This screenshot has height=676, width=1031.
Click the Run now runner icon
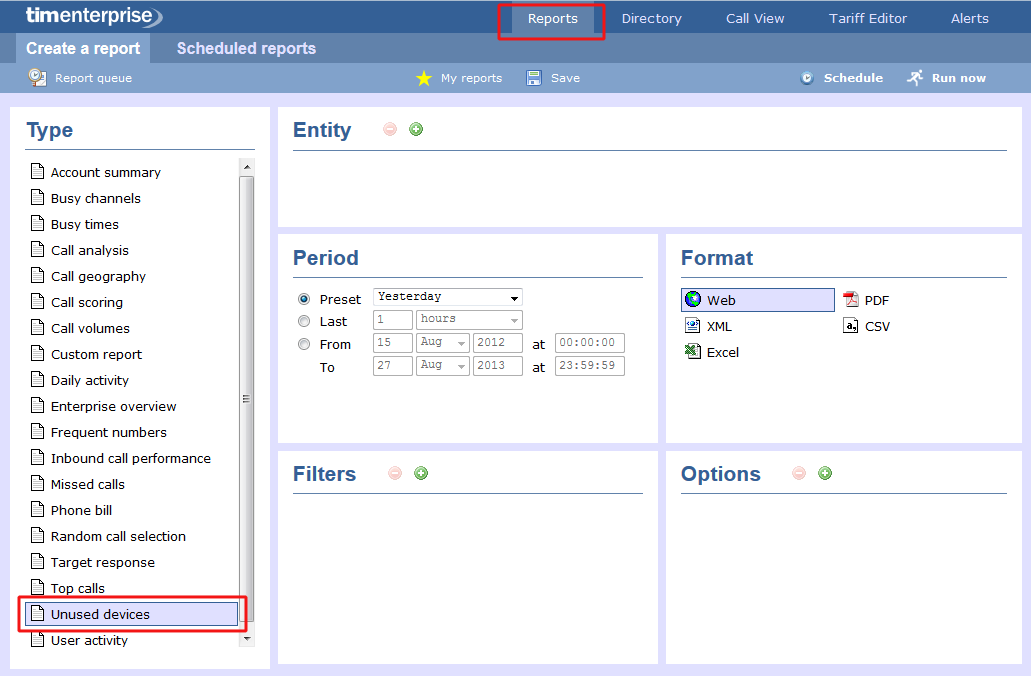[915, 77]
